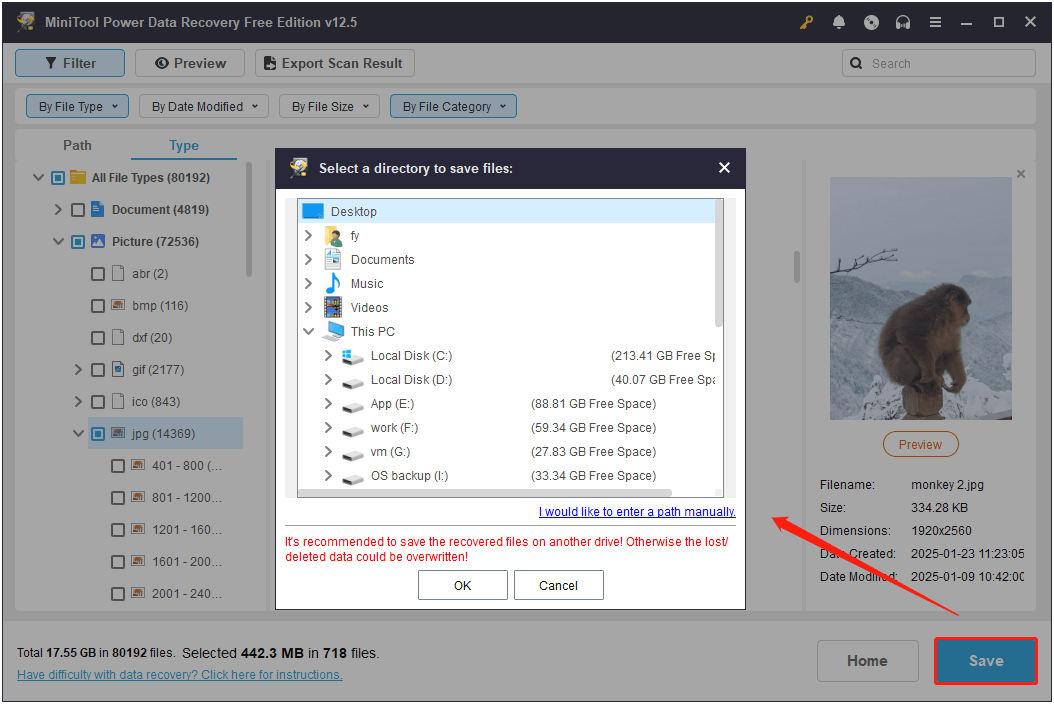Close the preview panel with small X
Viewport: 1054px width, 705px height.
pyautogui.click(x=1020, y=174)
